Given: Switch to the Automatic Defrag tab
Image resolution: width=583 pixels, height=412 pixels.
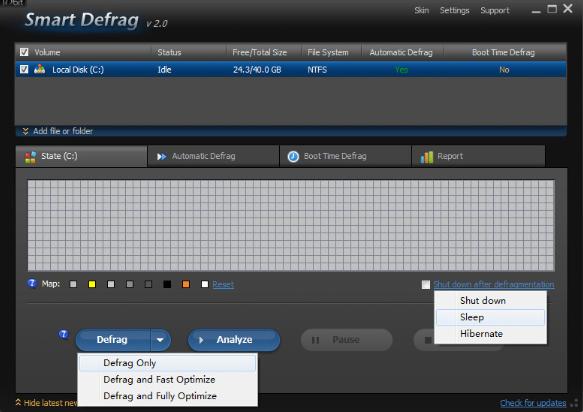Looking at the screenshot, I should [x=213, y=157].
